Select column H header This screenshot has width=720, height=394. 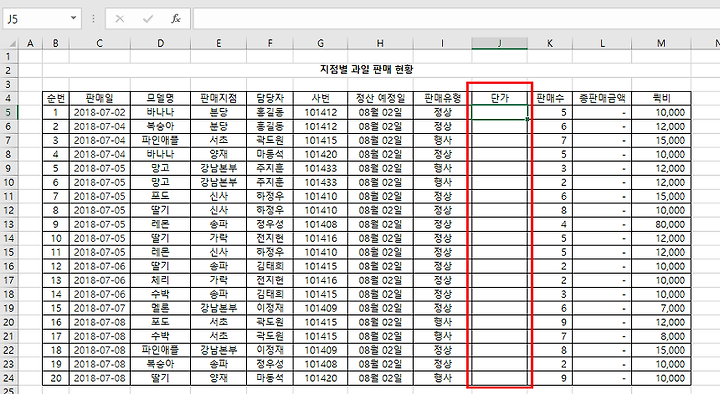(380, 43)
